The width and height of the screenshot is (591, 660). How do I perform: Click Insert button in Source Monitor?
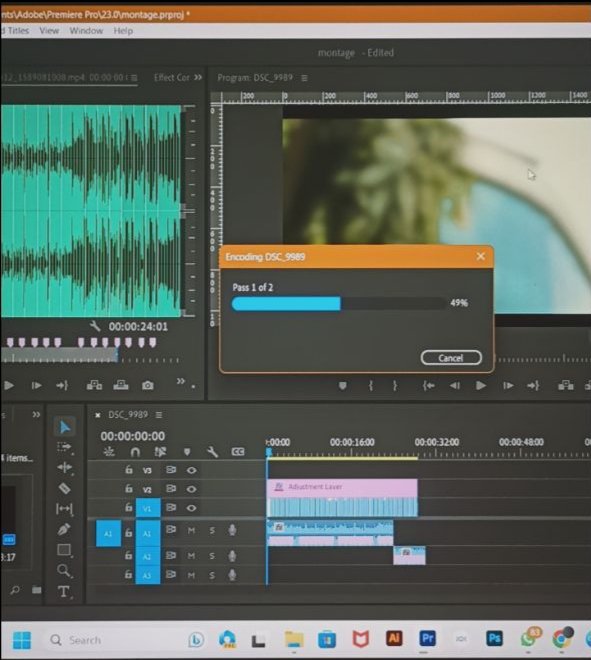click(x=94, y=385)
